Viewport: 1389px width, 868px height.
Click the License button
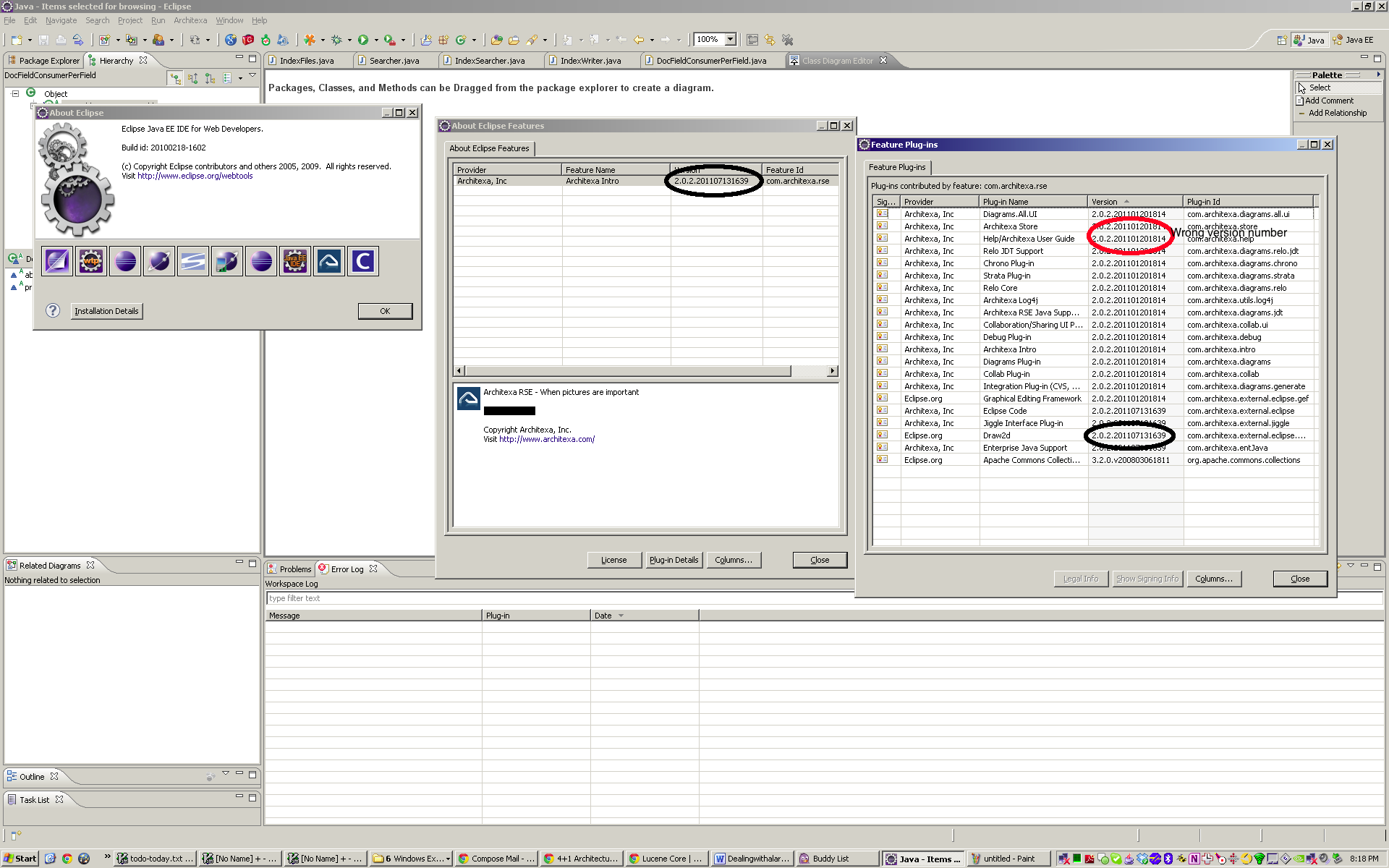coord(613,560)
